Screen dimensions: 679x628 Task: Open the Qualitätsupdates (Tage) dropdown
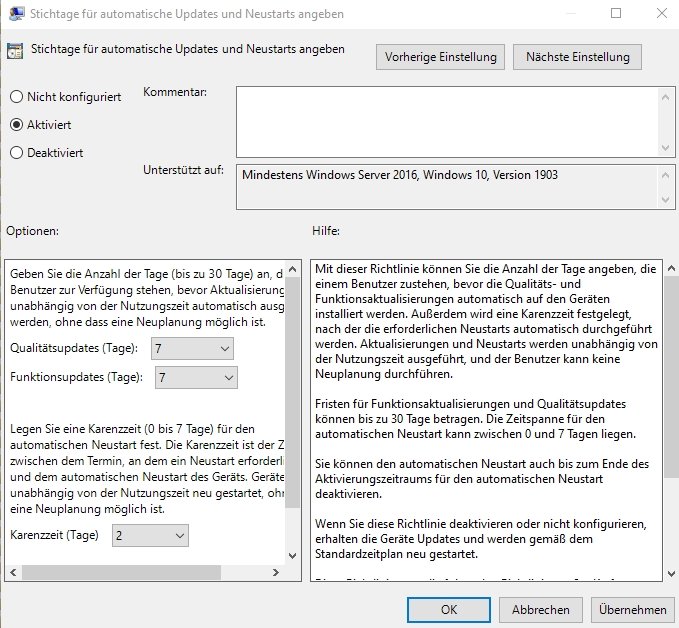(192, 349)
